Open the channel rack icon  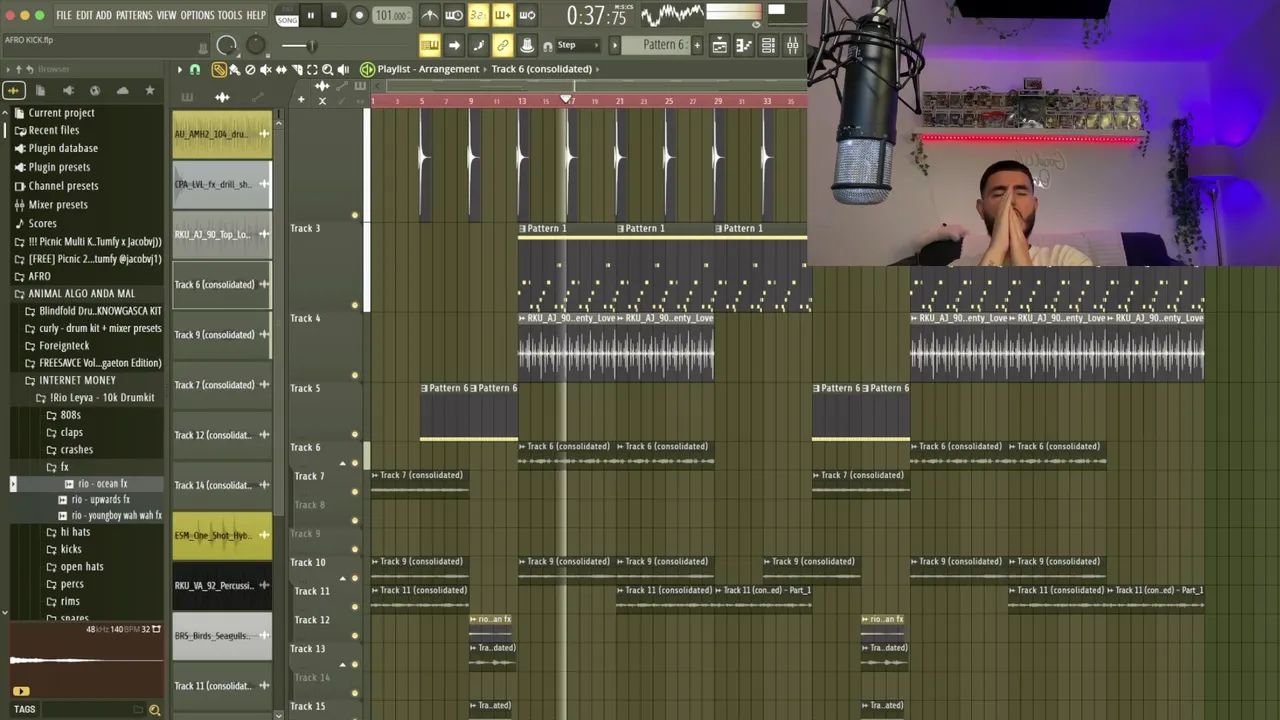pos(768,45)
